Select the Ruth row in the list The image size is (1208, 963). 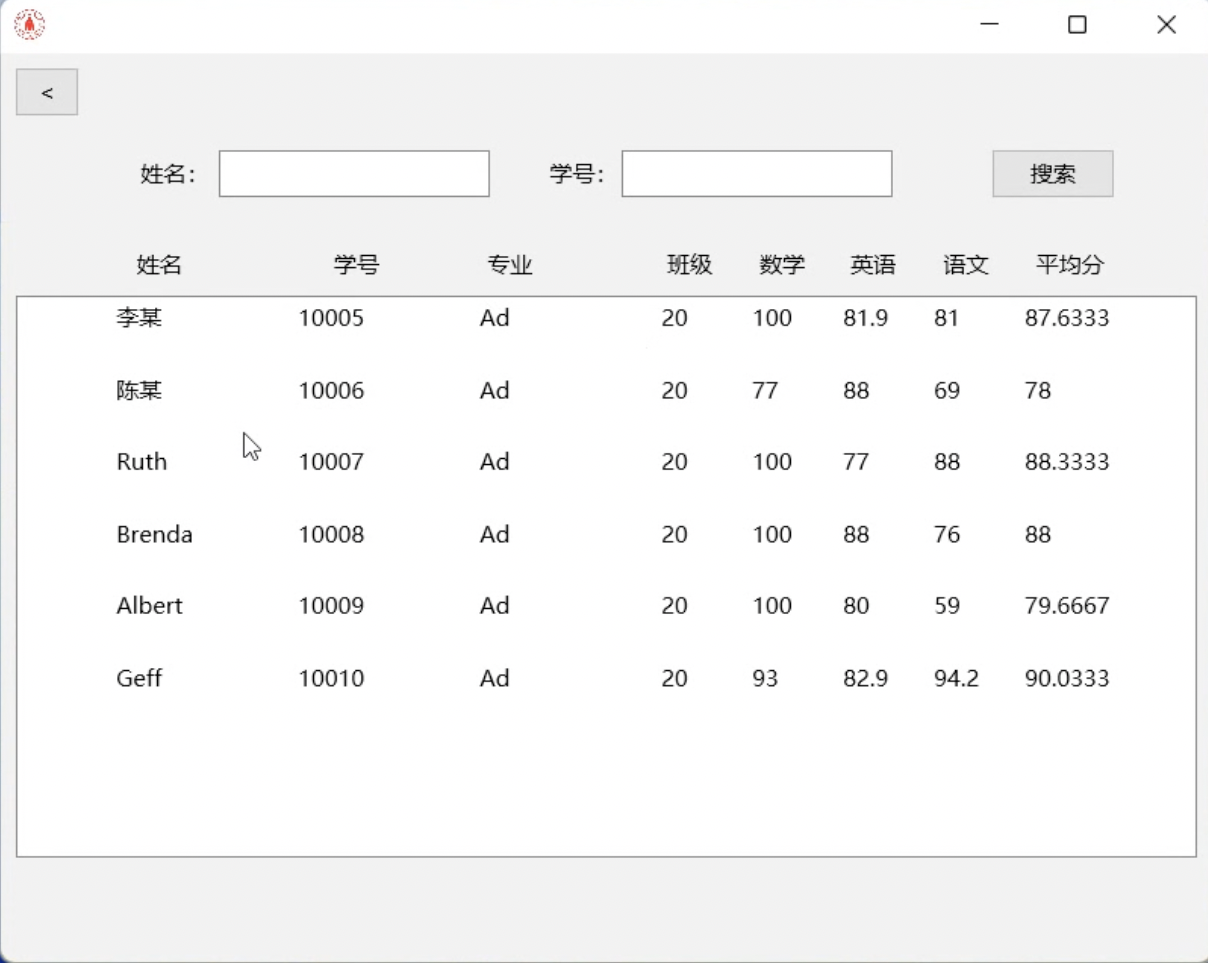tap(141, 462)
